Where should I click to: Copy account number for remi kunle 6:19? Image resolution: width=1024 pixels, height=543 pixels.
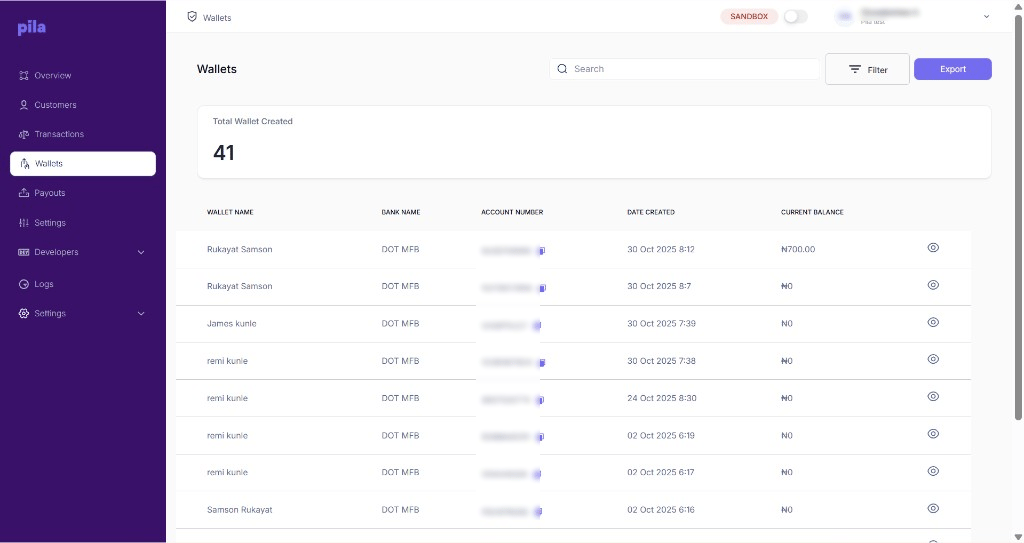539,436
